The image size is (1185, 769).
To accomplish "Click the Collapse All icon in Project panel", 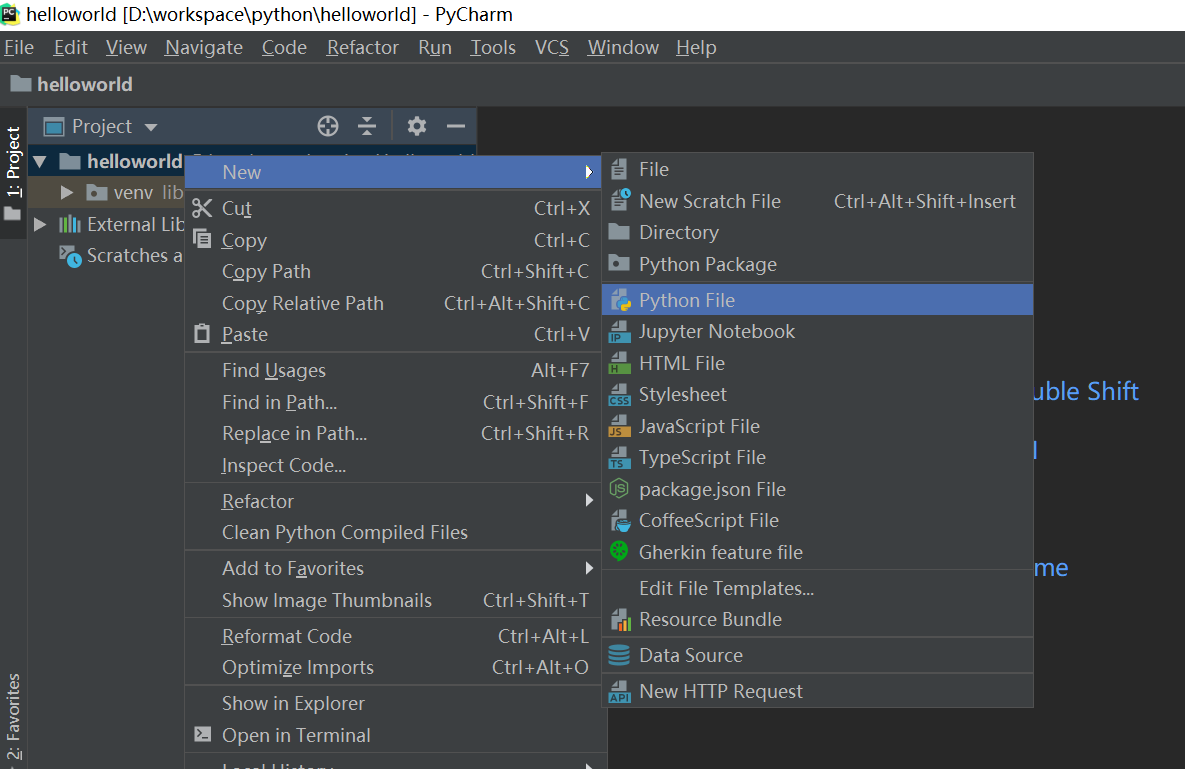I will coord(367,126).
